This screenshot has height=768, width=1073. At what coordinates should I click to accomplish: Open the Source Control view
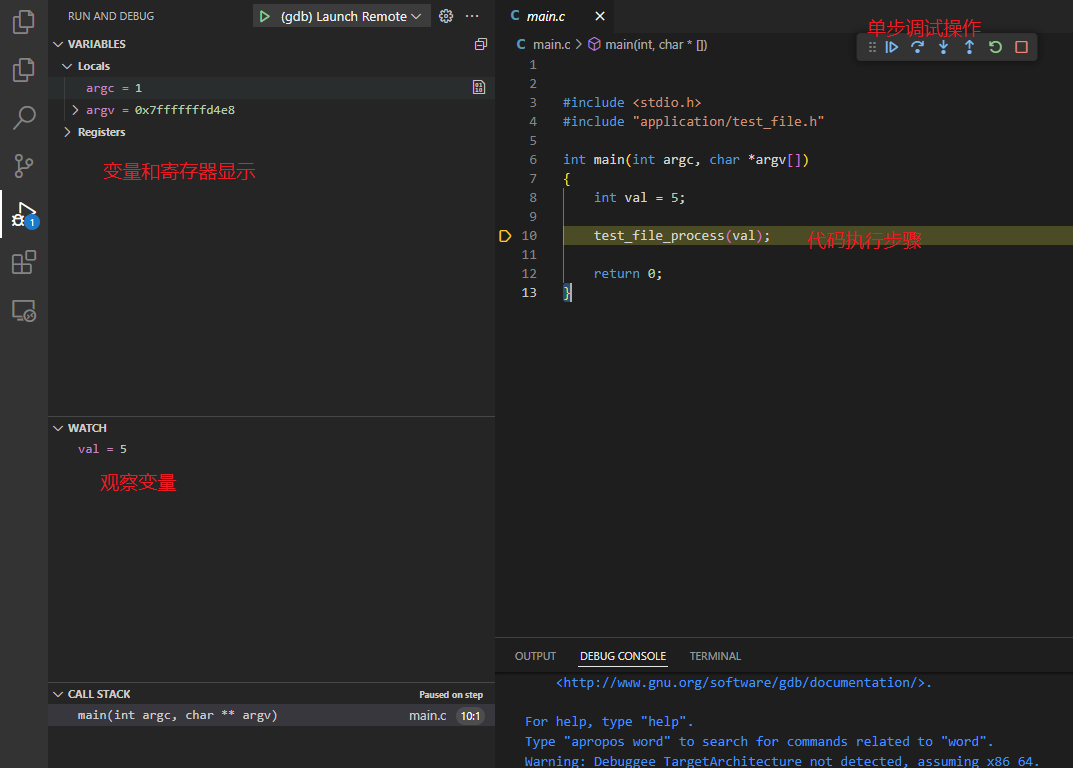pos(23,166)
